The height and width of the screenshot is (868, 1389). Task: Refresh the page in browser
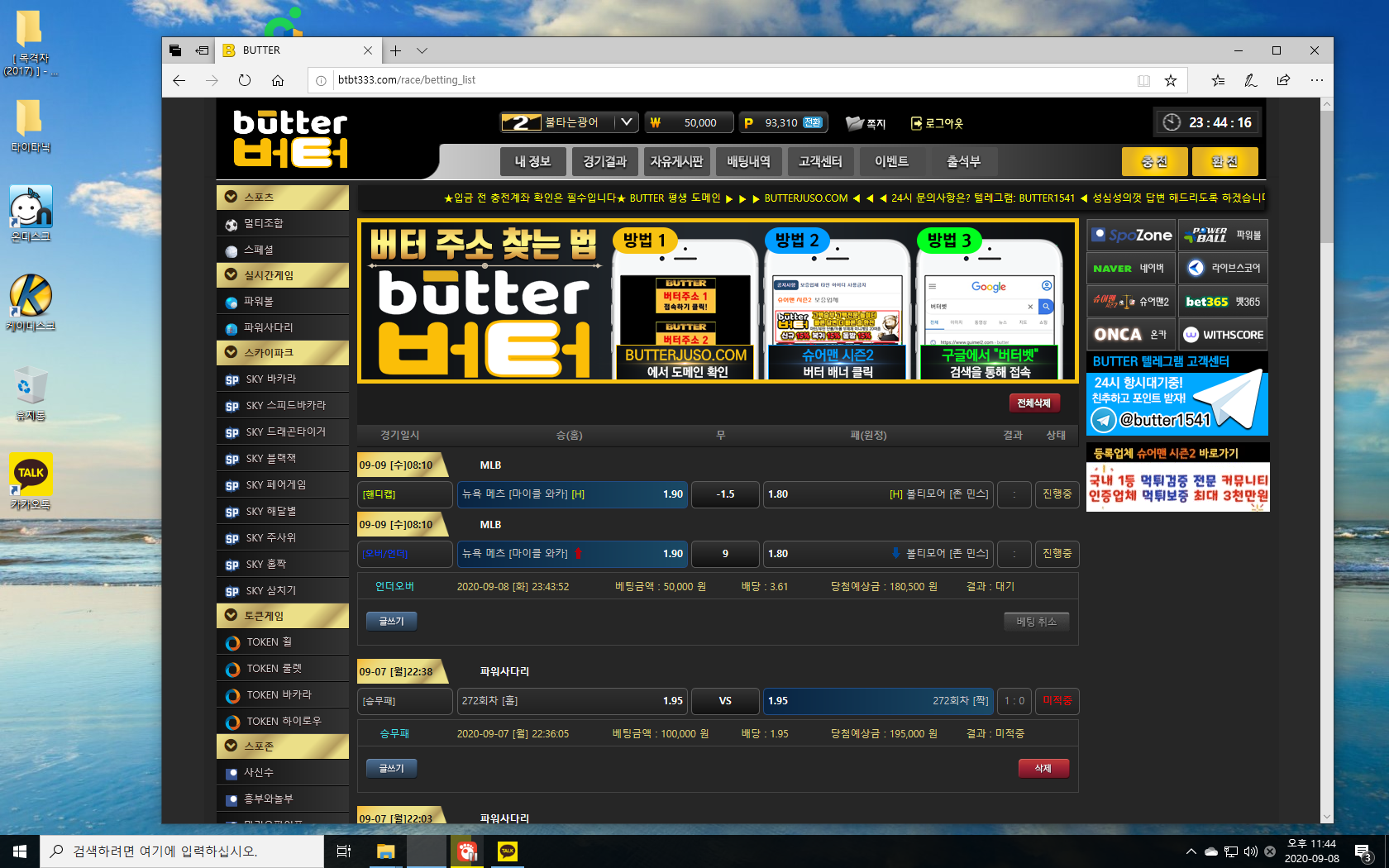coord(245,80)
